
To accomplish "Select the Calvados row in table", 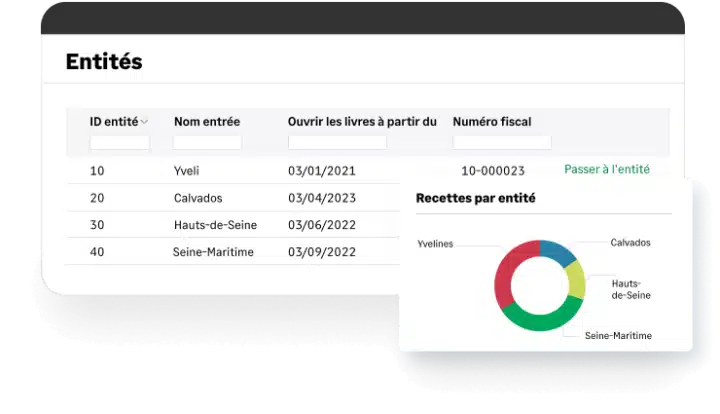I will (197, 198).
